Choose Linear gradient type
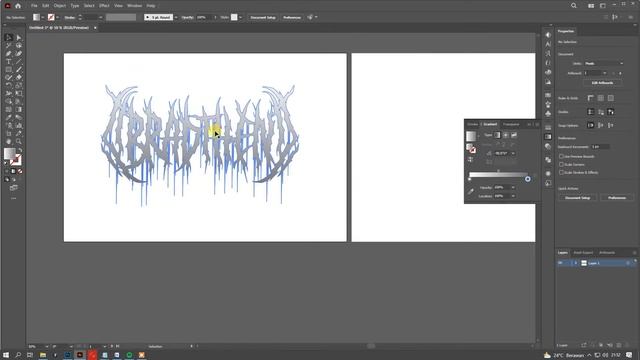This screenshot has width=640, height=360. (497, 135)
